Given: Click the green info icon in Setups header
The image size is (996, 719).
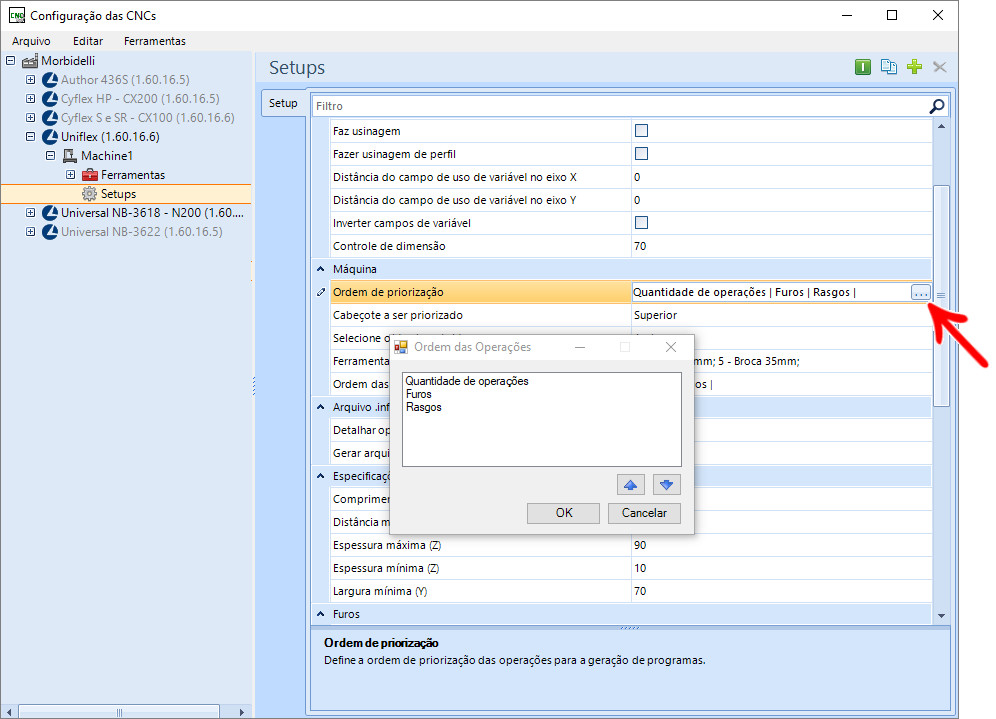Looking at the screenshot, I should [863, 67].
